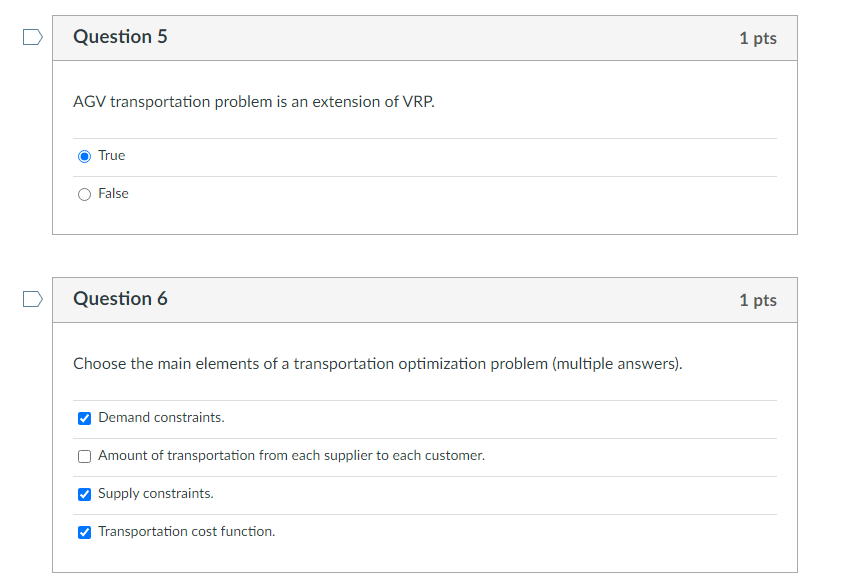Click the Question 5 header
841x580 pixels.
120,36
